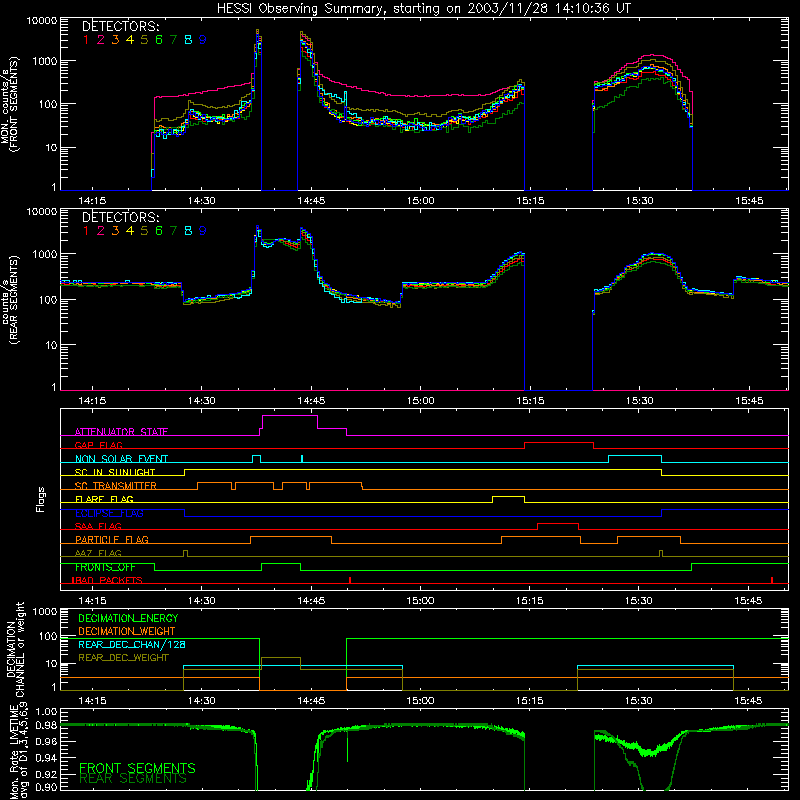Click red detector number 1 in front segments legend
Screen dimensions: 800x800
click(x=86, y=40)
